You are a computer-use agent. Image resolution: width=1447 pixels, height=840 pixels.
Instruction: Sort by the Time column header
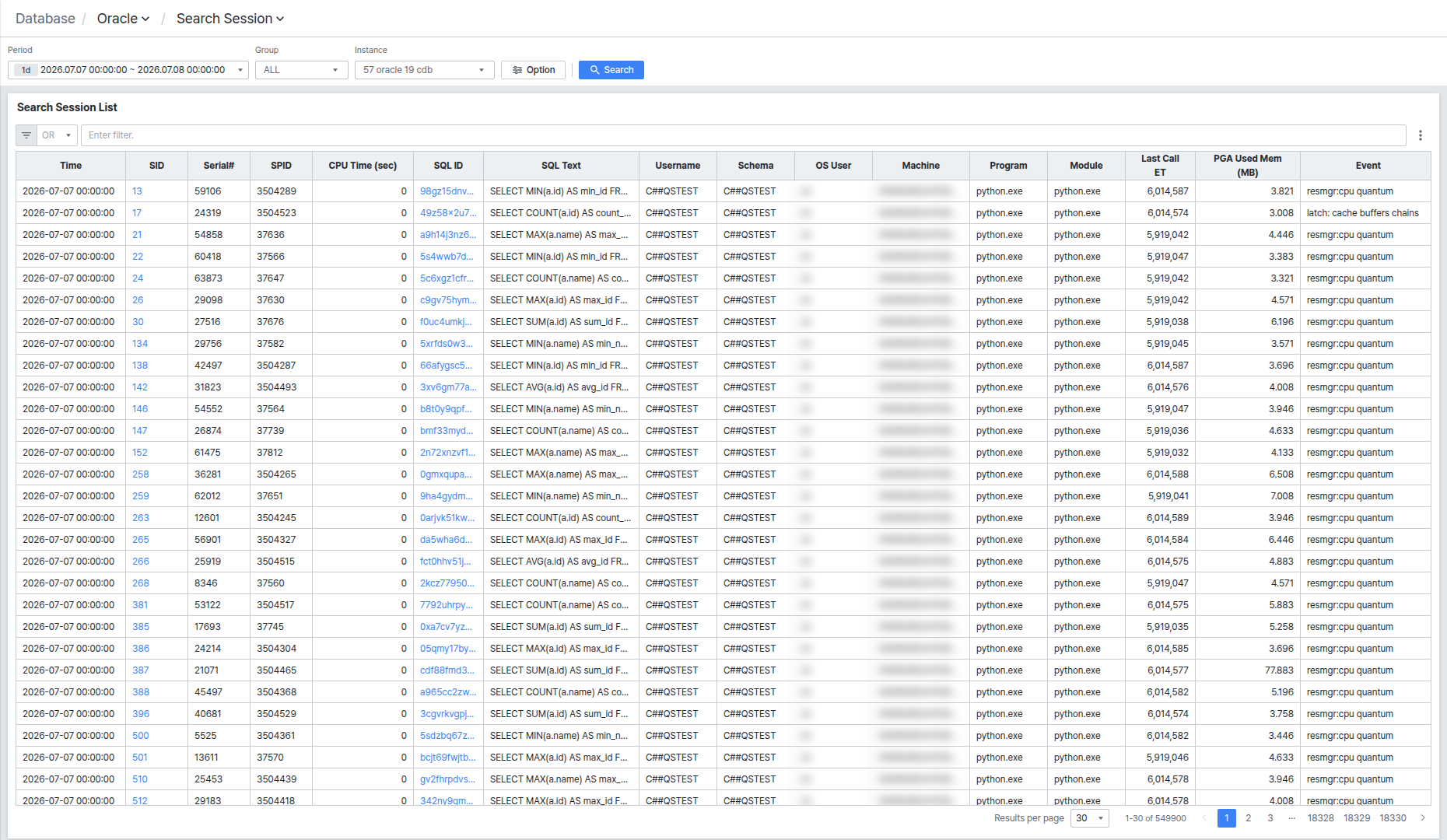[71, 166]
